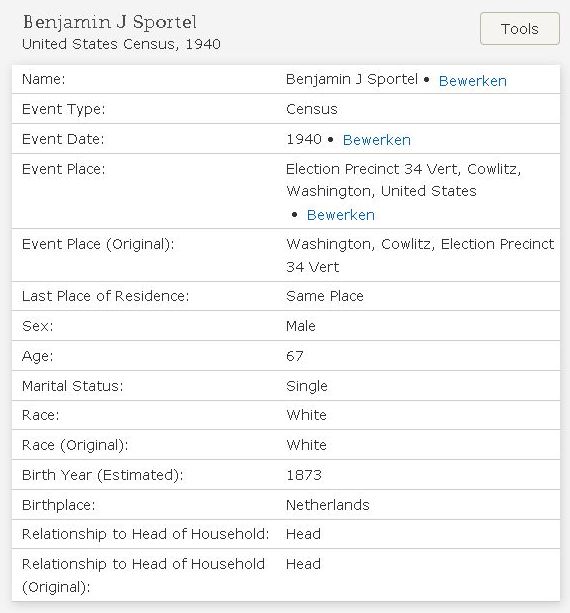Click Bewerken link next to the Name value
570x613 pixels.
coord(473,81)
